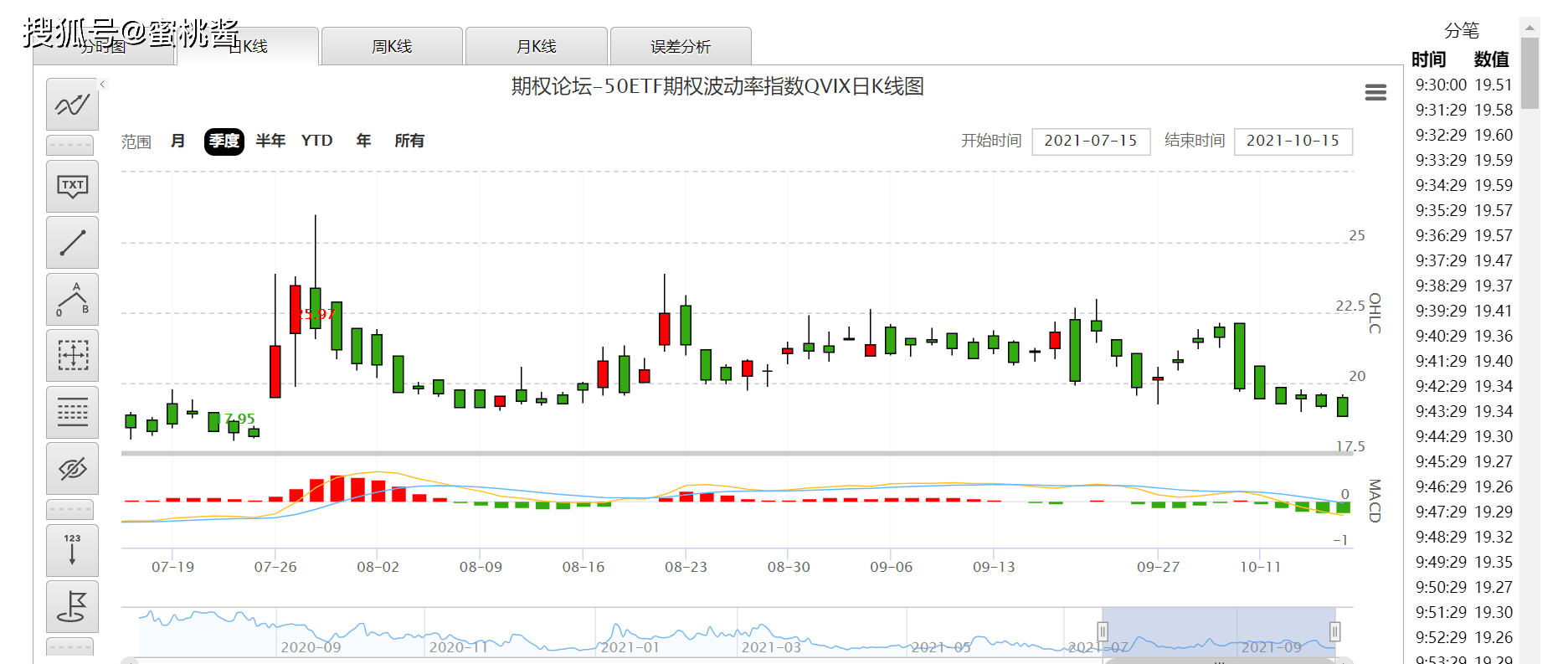This screenshot has width=1568, height=664.
Task: Select the 9:37:29 19.47 tick row
Action: tap(1463, 260)
